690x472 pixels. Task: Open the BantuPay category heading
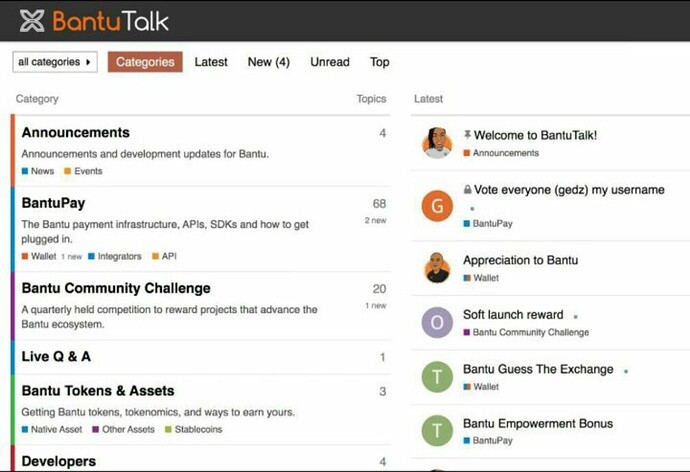(x=53, y=203)
